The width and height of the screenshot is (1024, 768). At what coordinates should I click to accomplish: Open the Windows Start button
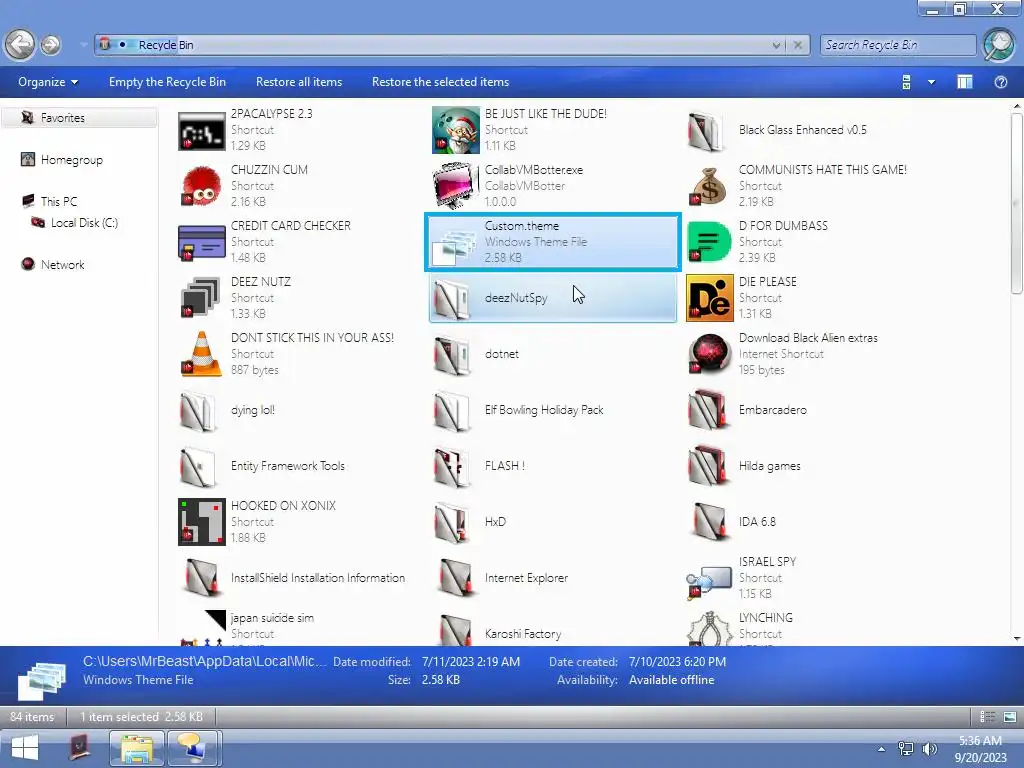25,748
